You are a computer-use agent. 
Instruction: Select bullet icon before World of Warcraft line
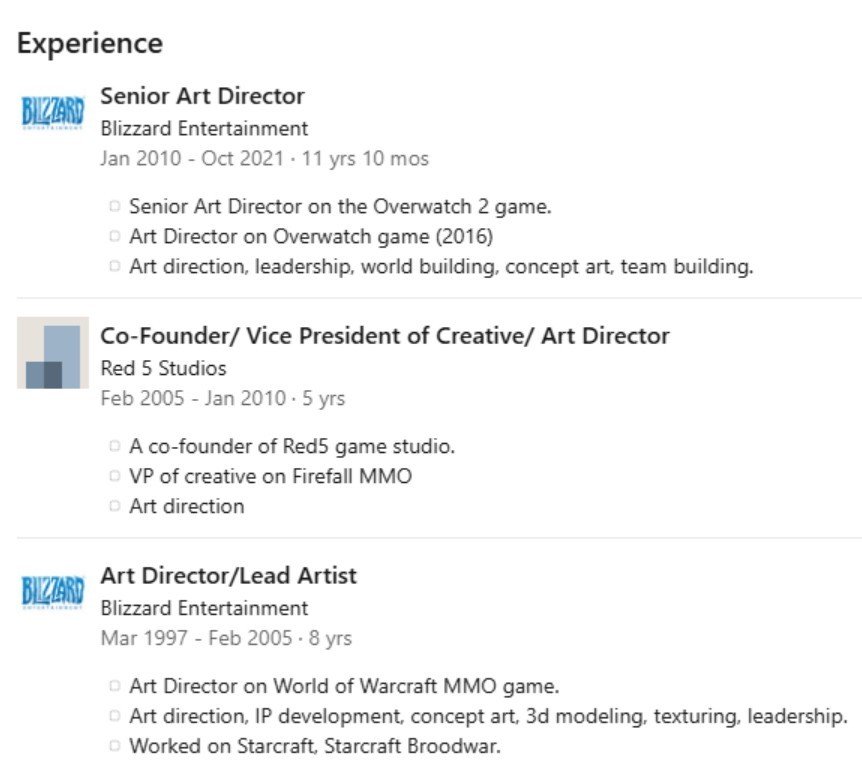pyautogui.click(x=114, y=686)
